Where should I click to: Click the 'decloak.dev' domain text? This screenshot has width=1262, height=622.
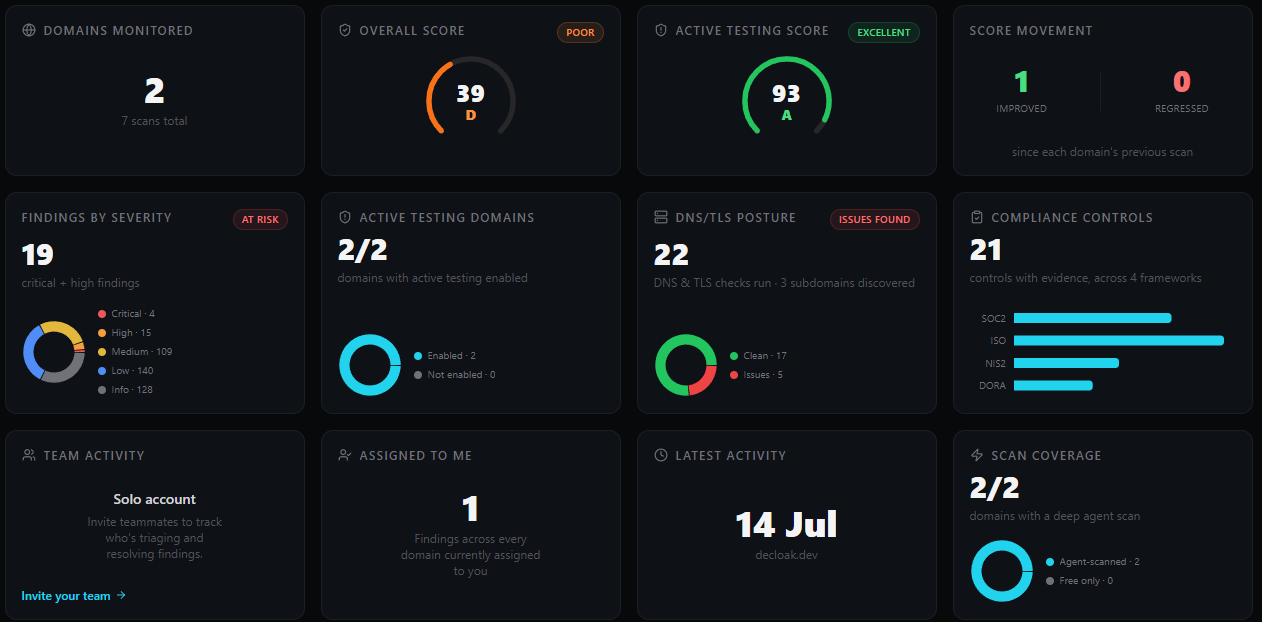(787, 554)
